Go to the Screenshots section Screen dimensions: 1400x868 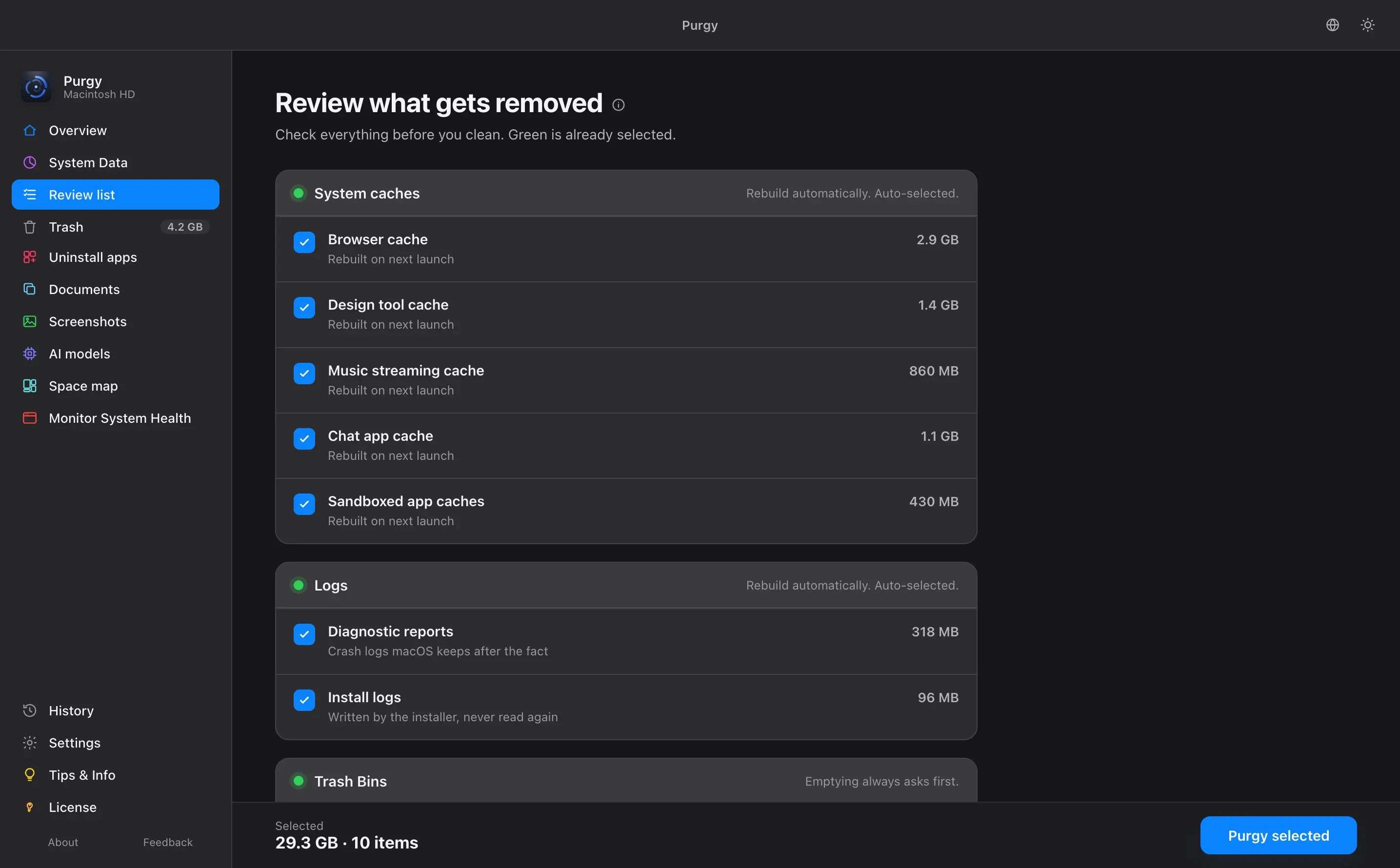click(x=116, y=321)
